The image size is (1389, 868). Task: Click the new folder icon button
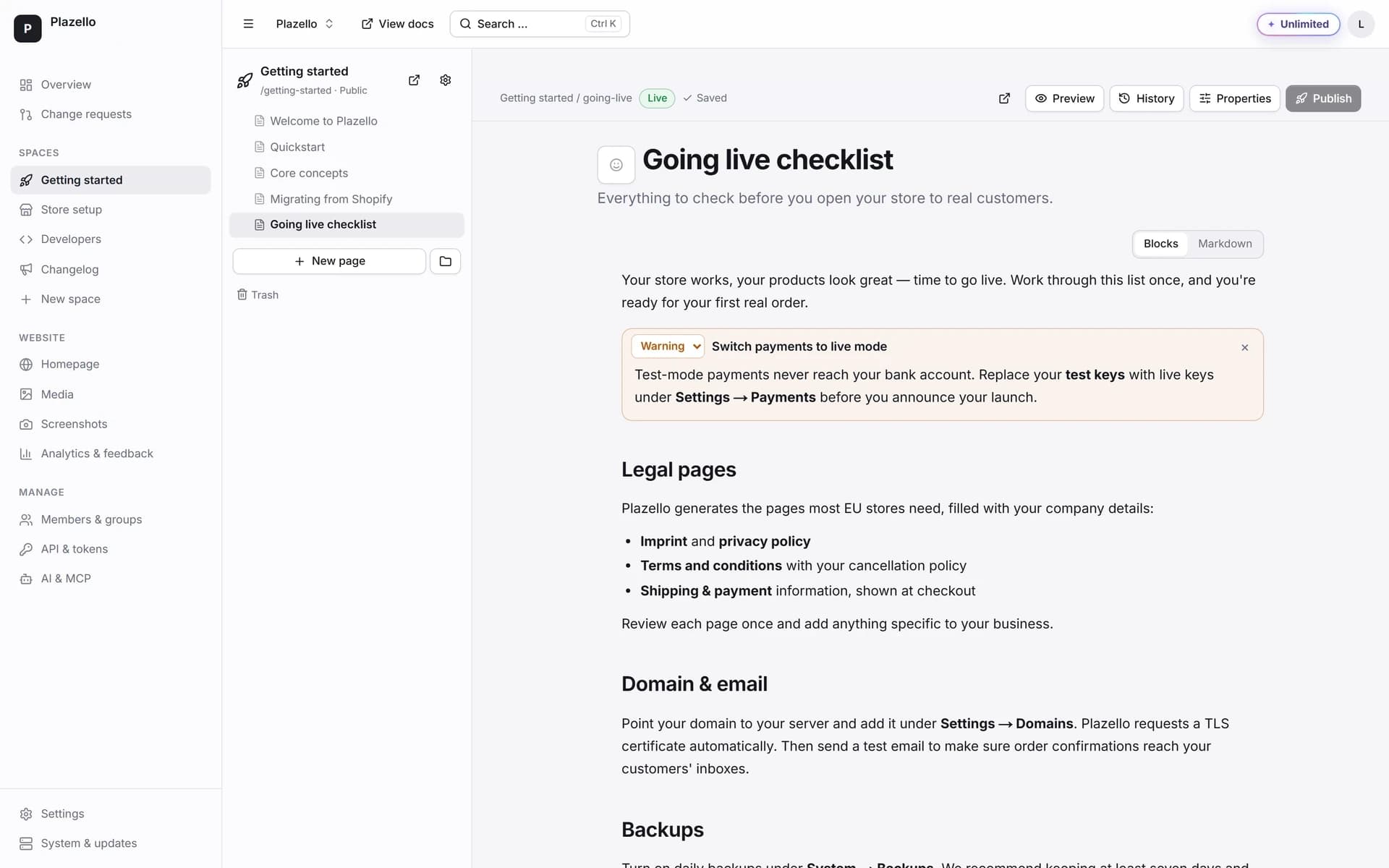coord(446,261)
